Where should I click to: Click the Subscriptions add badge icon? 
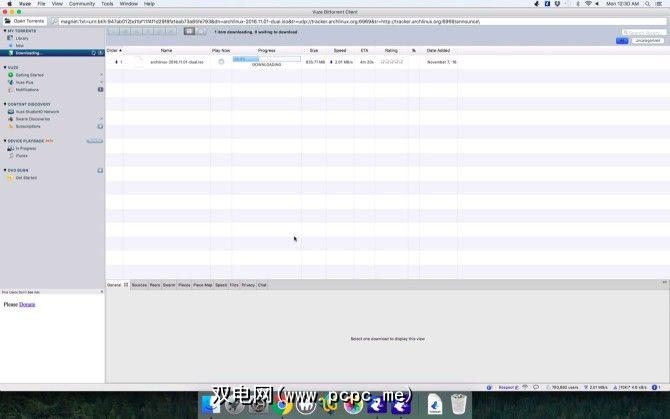(100, 126)
